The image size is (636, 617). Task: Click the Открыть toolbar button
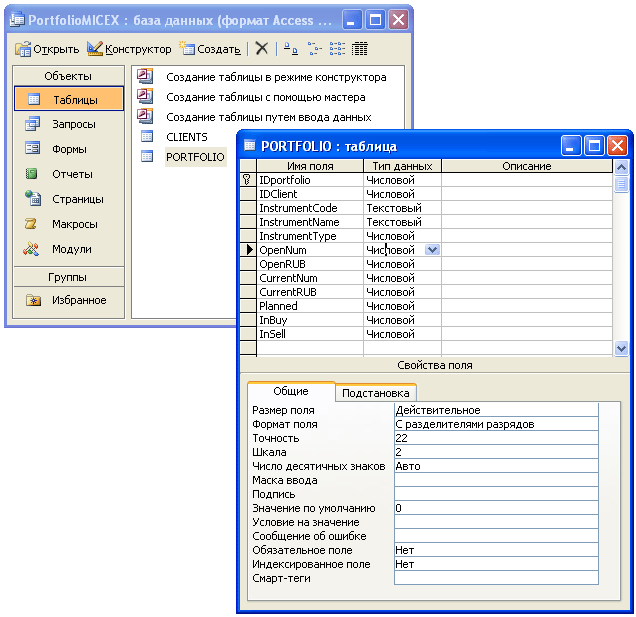(47, 49)
